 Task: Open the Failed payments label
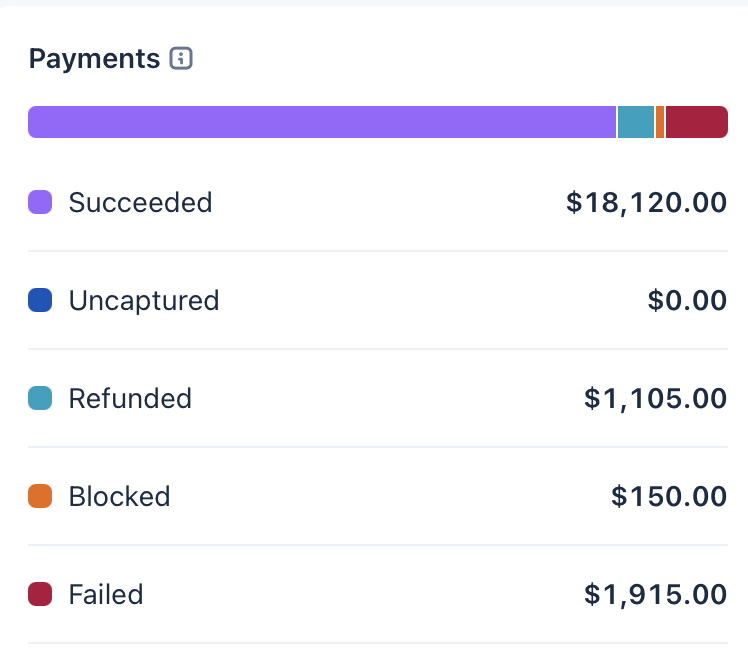[106, 594]
